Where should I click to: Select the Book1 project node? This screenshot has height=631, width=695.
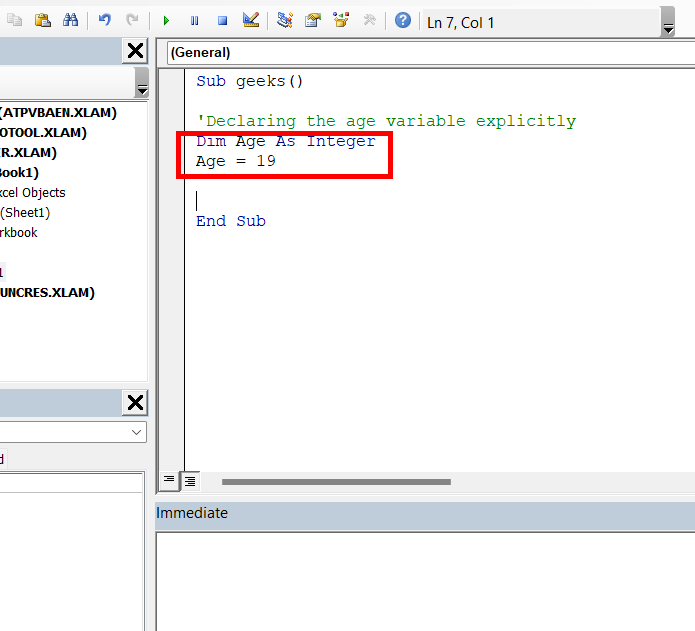coord(20,172)
